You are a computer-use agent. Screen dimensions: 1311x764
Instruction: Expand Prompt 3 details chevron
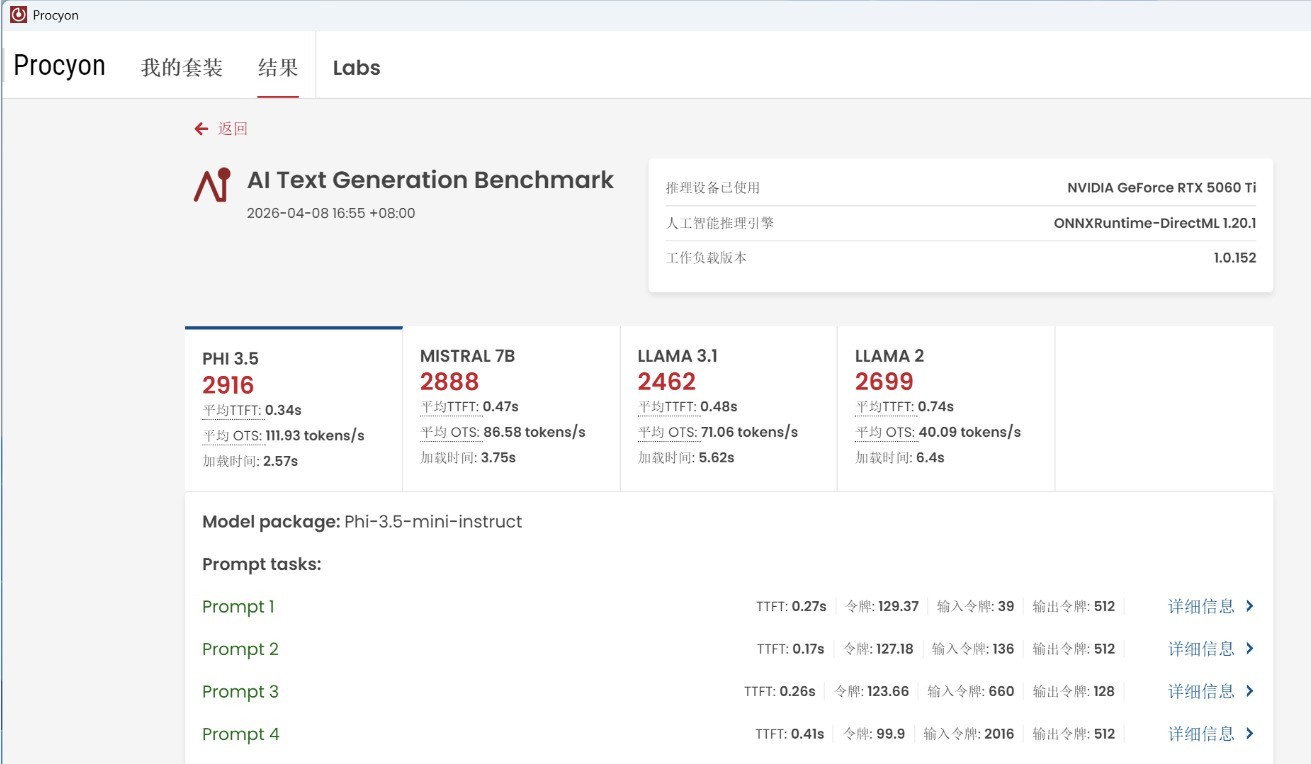pyautogui.click(x=1249, y=691)
